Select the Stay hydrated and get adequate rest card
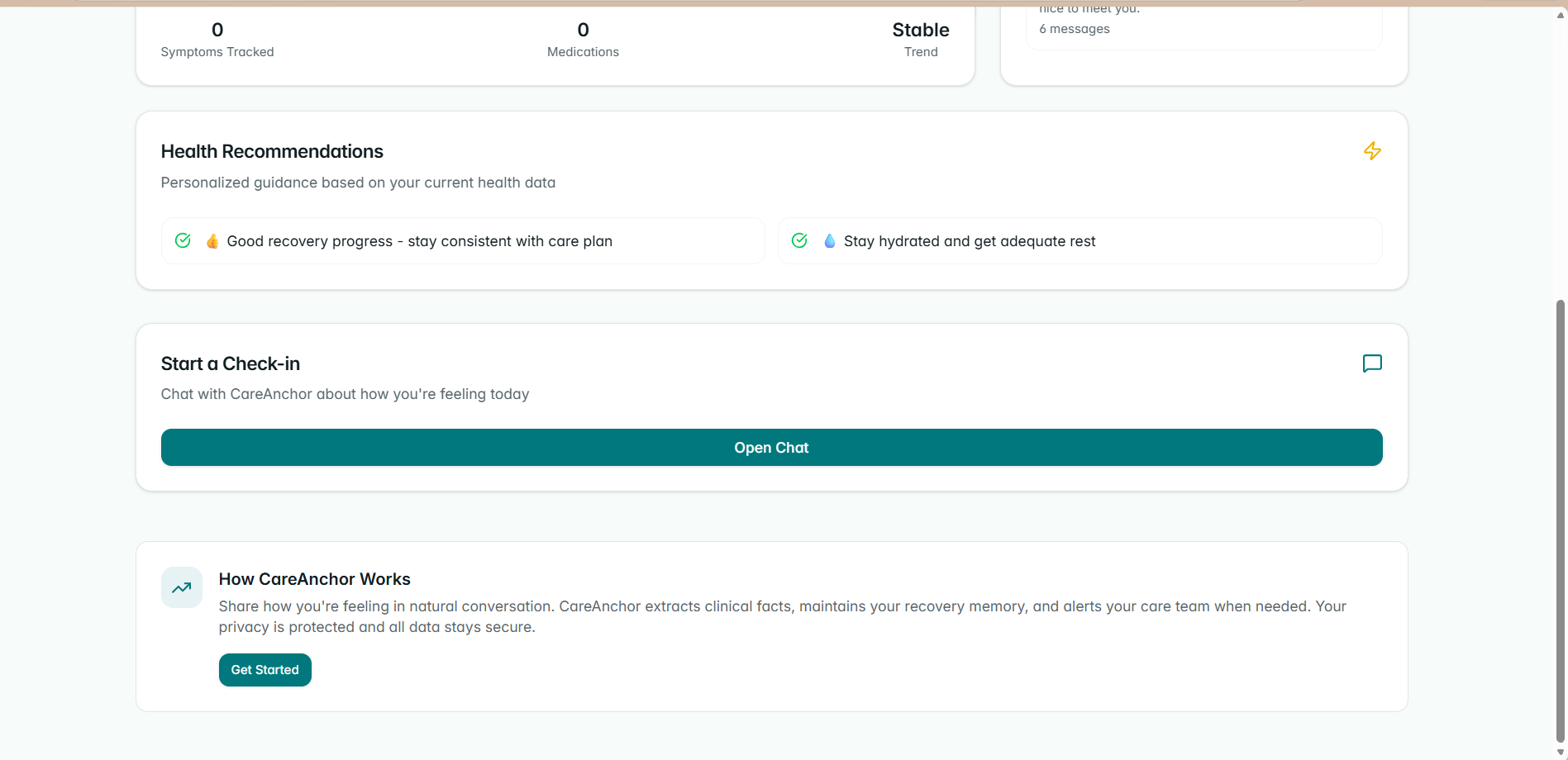The width and height of the screenshot is (1568, 760). (1080, 241)
